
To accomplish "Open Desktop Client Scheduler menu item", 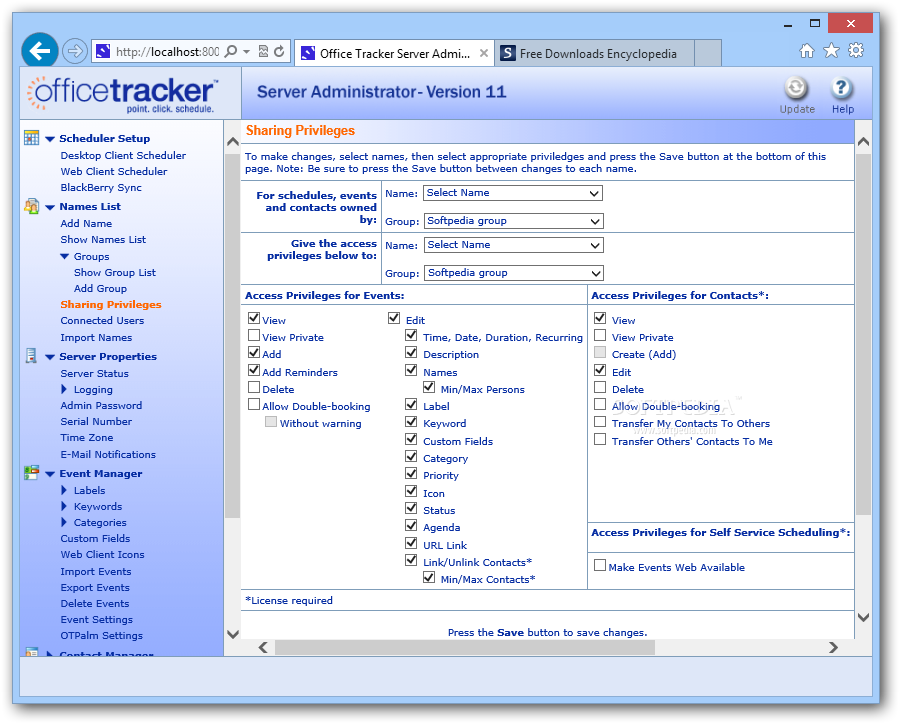I will (x=123, y=156).
